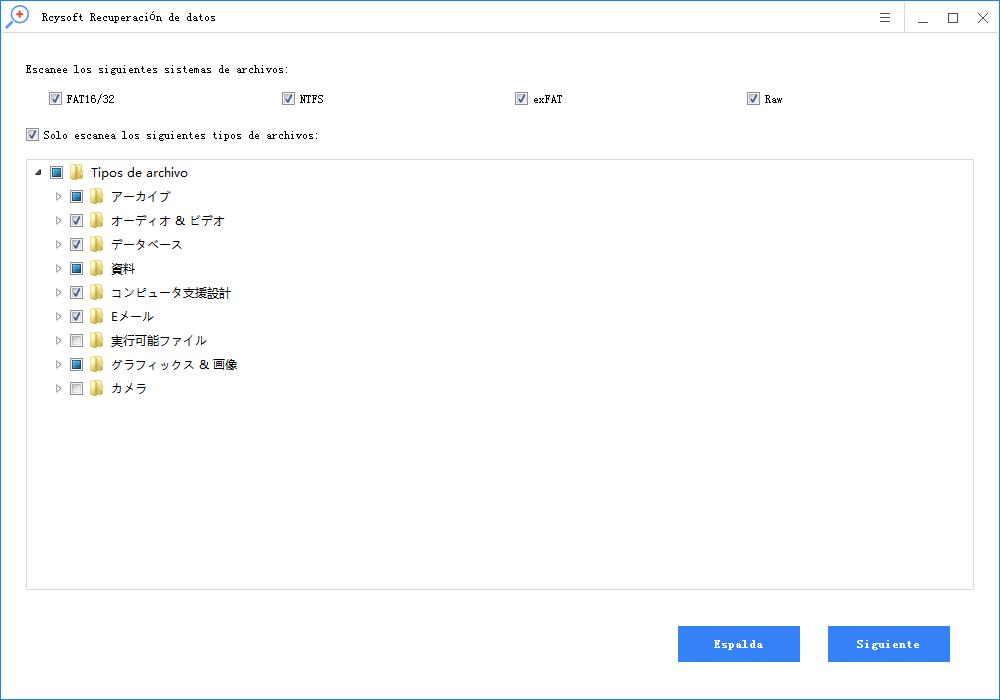This screenshot has height=700, width=1000.
Task: Uncheck the FAT16/32 file system checkbox
Action: click(55, 99)
